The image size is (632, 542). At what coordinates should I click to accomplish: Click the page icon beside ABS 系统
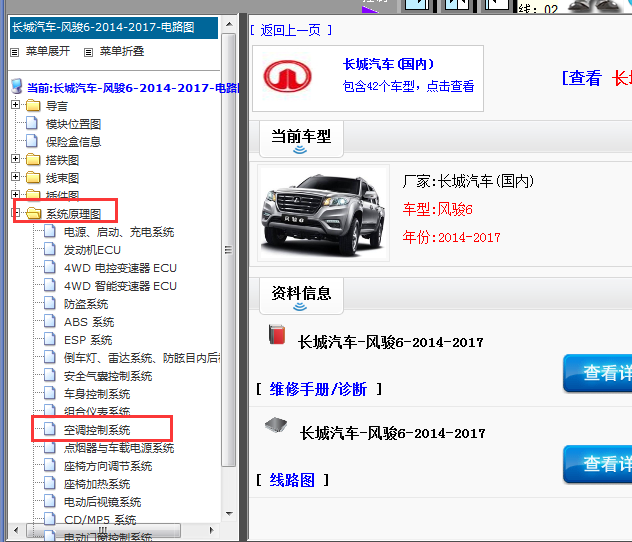tap(50, 321)
